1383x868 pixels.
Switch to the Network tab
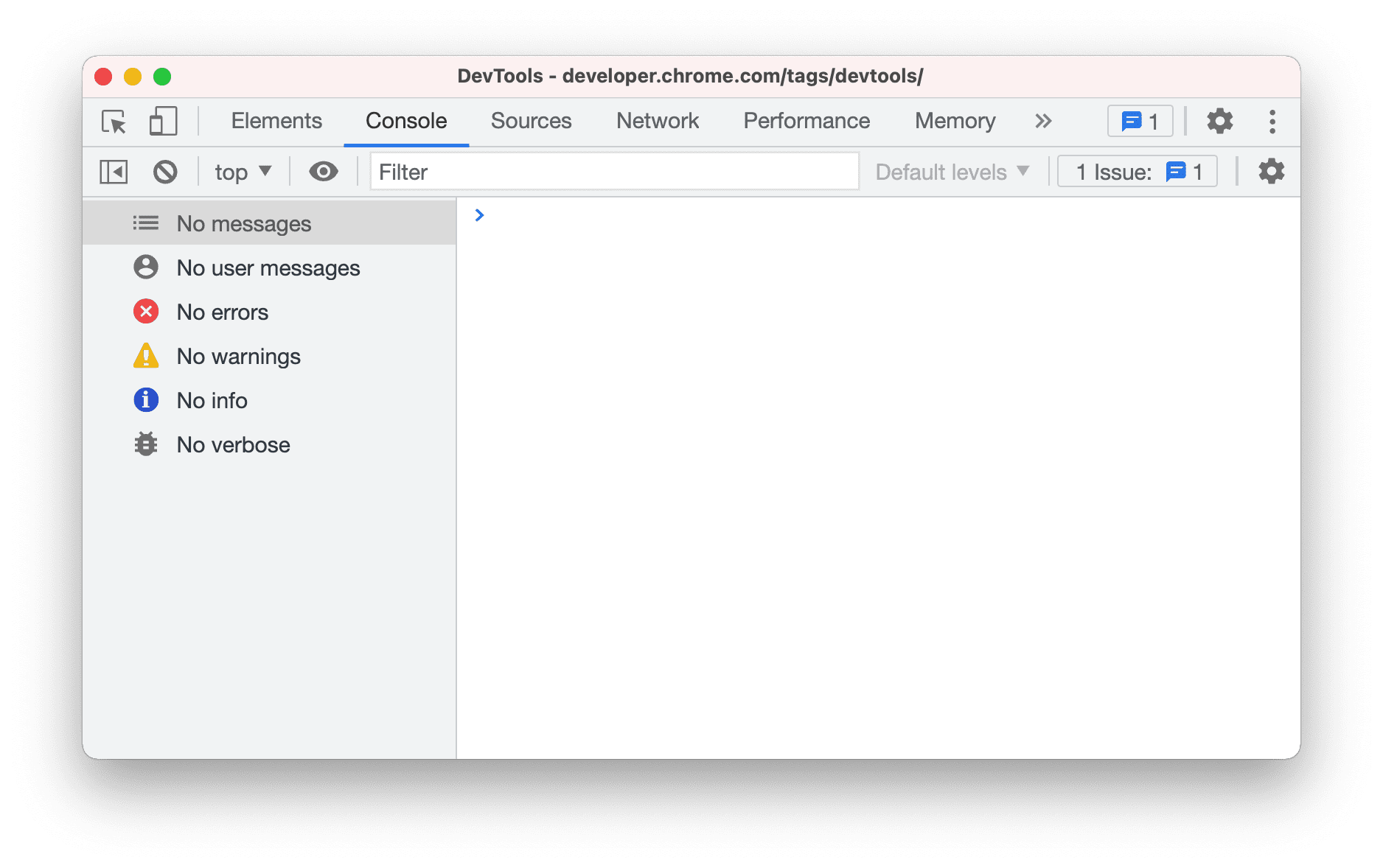657,121
